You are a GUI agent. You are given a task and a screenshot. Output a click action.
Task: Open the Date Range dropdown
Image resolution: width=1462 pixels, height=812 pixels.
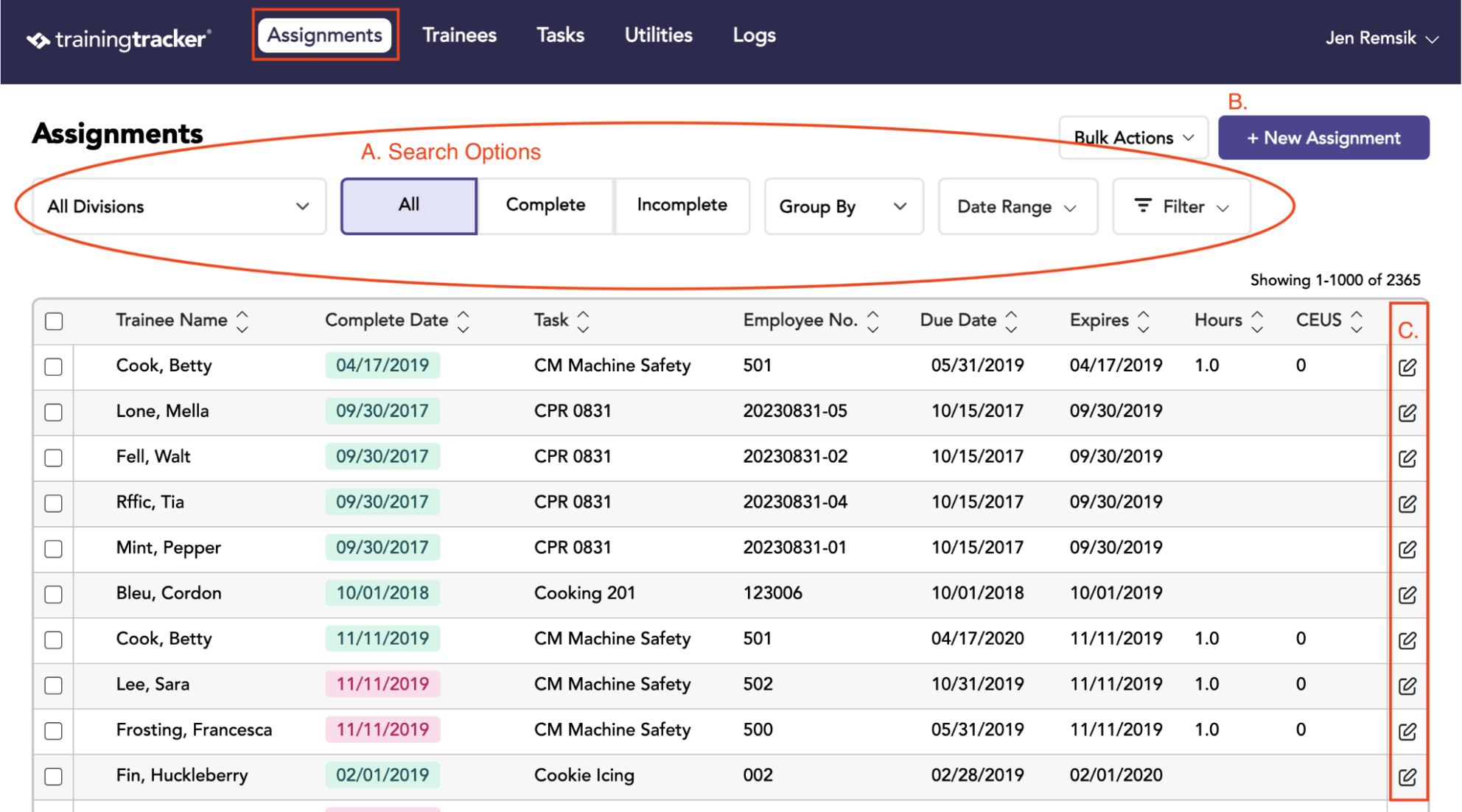coord(1018,206)
